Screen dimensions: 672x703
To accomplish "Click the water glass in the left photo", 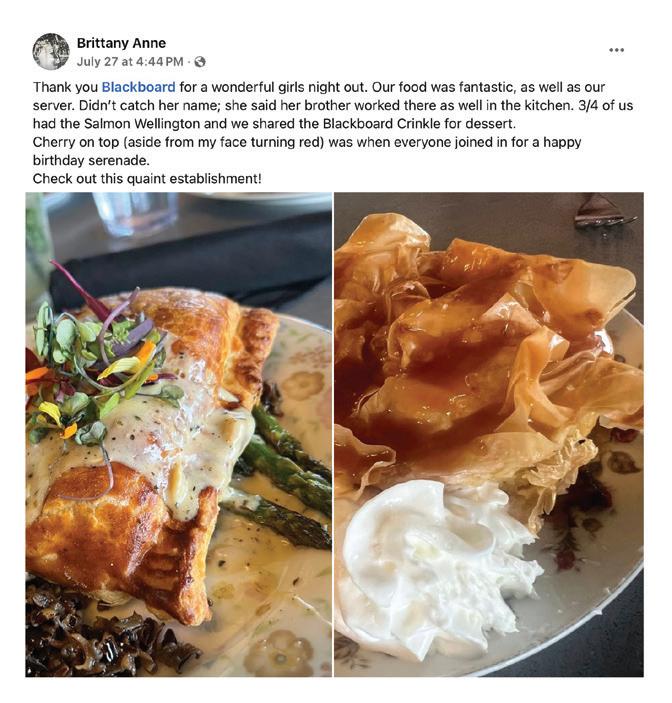I will (134, 213).
